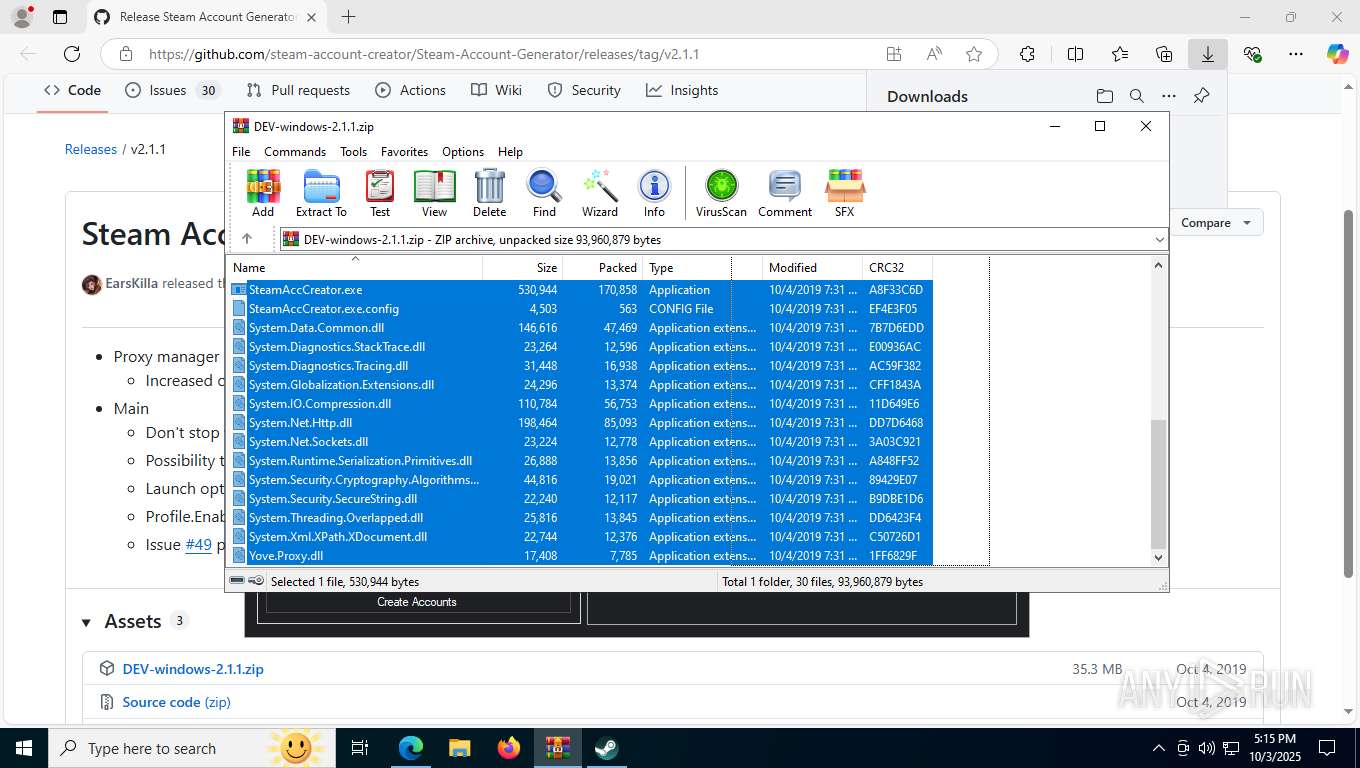The height and width of the screenshot is (768, 1360).
Task: Click the Extract To toolbar icon
Action: click(x=321, y=193)
